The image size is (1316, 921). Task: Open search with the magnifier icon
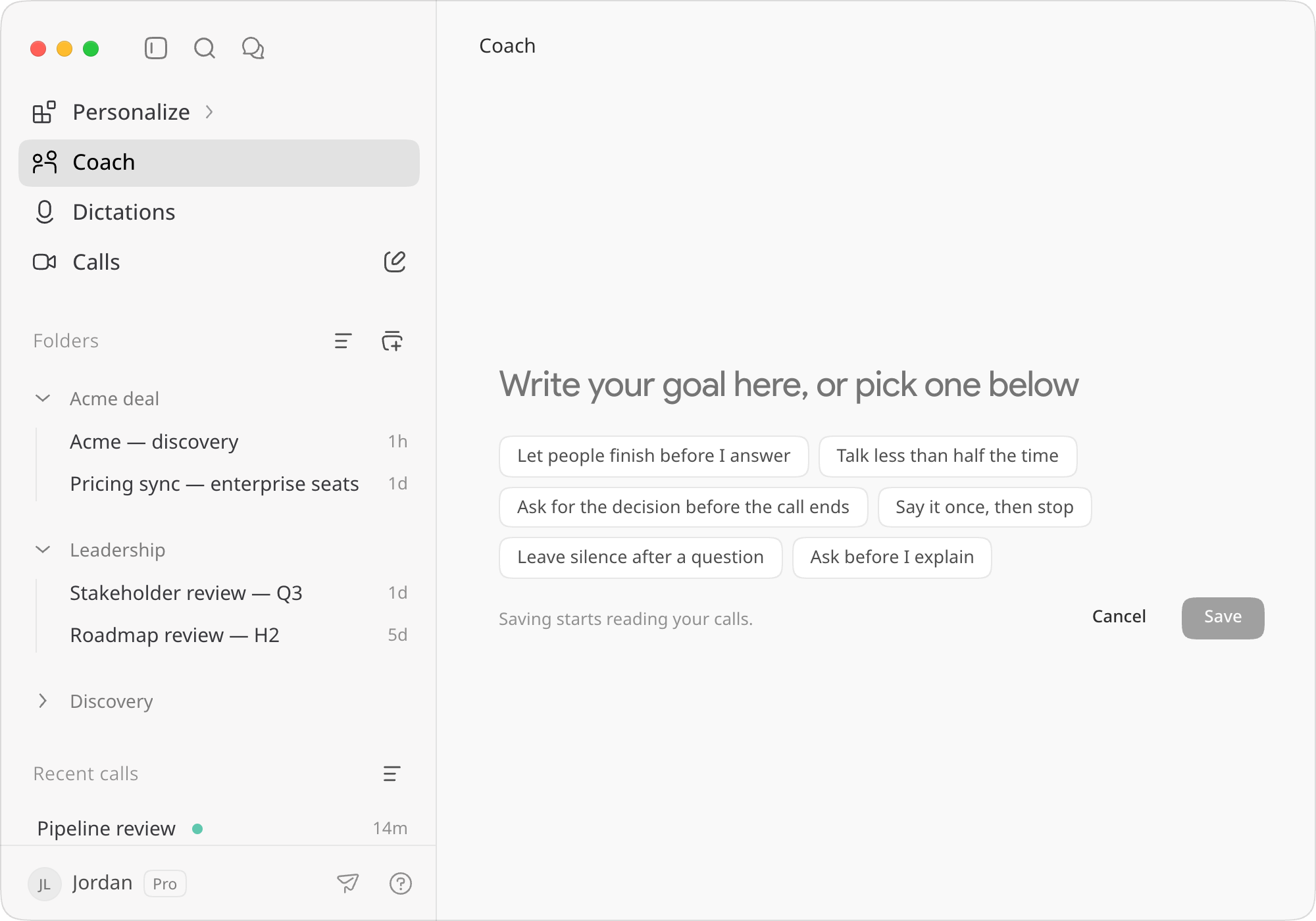coord(205,48)
